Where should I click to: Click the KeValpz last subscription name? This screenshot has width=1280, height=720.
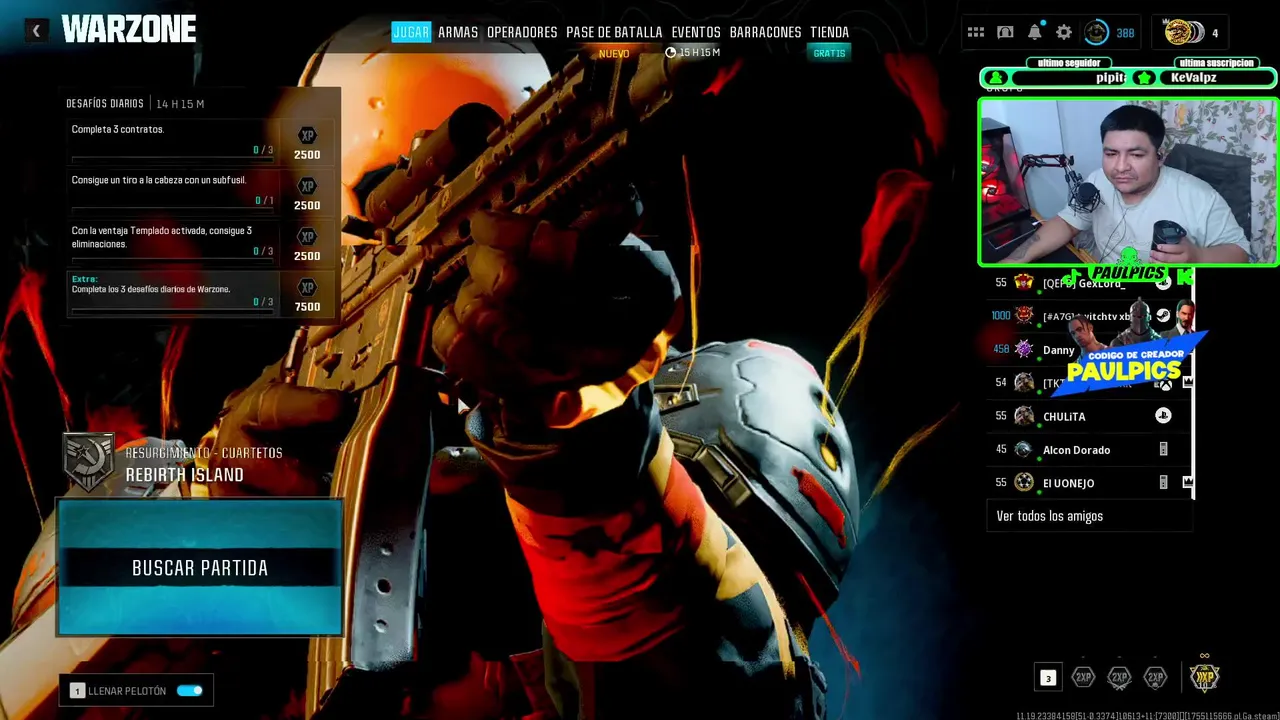(1193, 77)
